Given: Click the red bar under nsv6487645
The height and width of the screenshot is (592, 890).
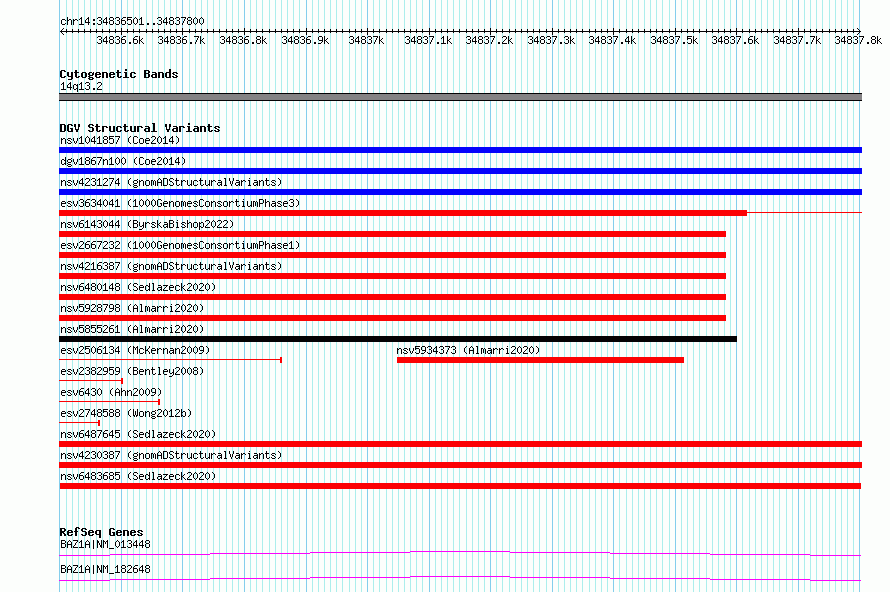Looking at the screenshot, I should tap(460, 444).
